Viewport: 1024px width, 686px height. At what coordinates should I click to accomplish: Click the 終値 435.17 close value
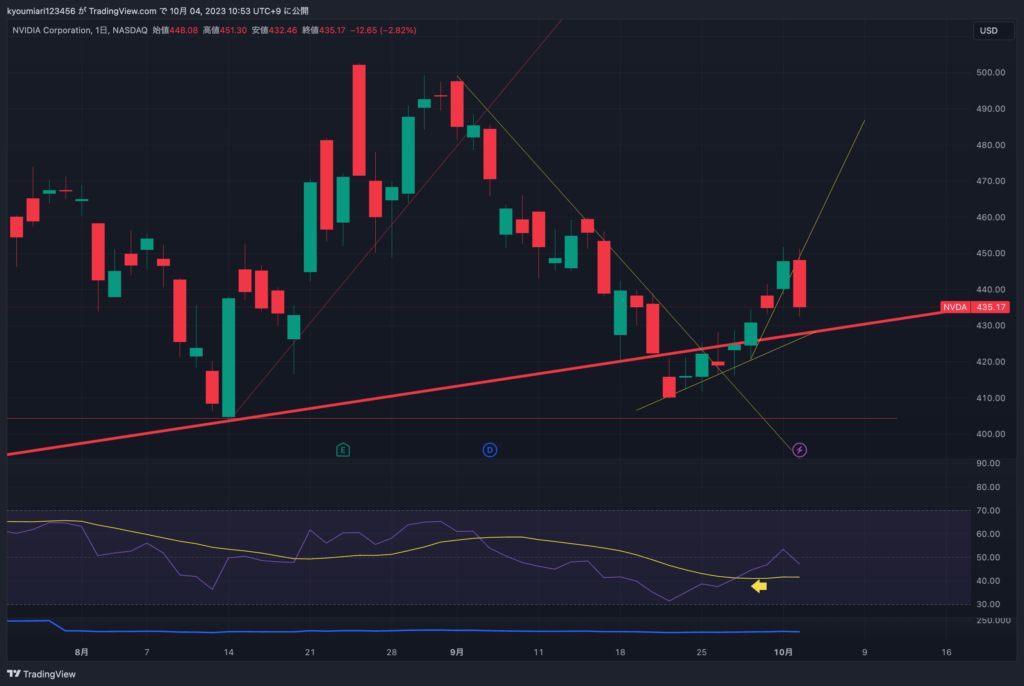click(x=324, y=30)
